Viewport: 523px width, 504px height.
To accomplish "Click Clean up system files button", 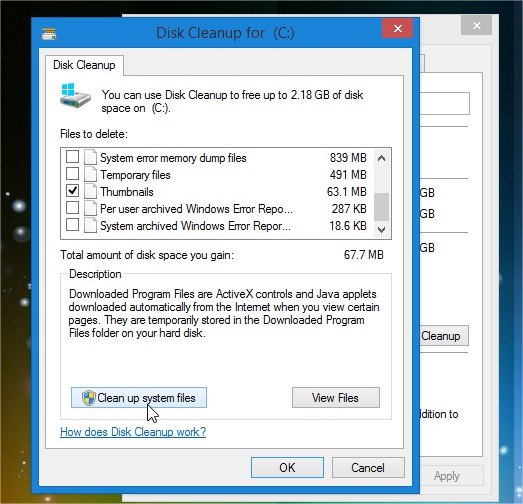I will (139, 398).
